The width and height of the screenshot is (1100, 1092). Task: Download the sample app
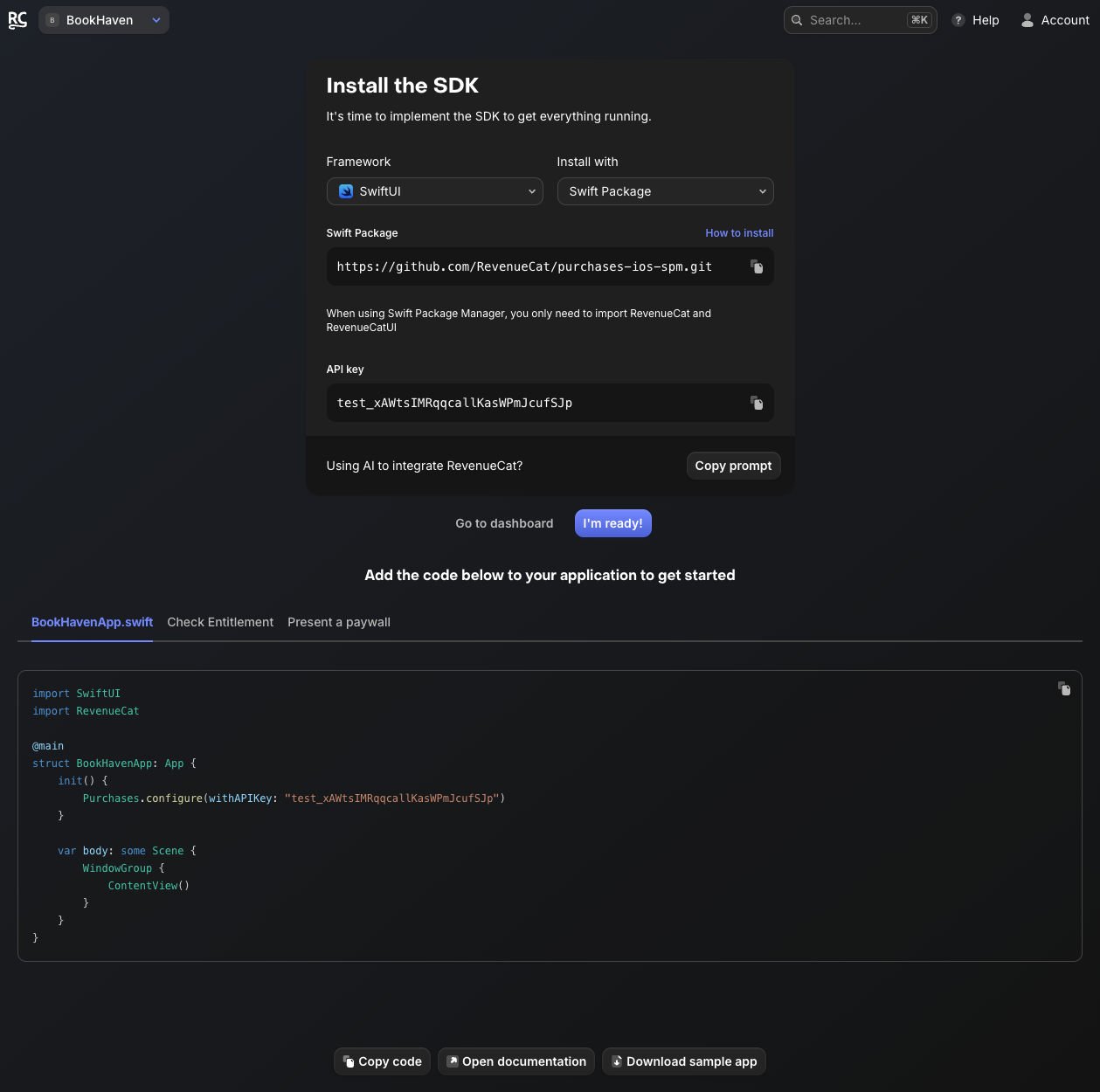(x=683, y=1061)
